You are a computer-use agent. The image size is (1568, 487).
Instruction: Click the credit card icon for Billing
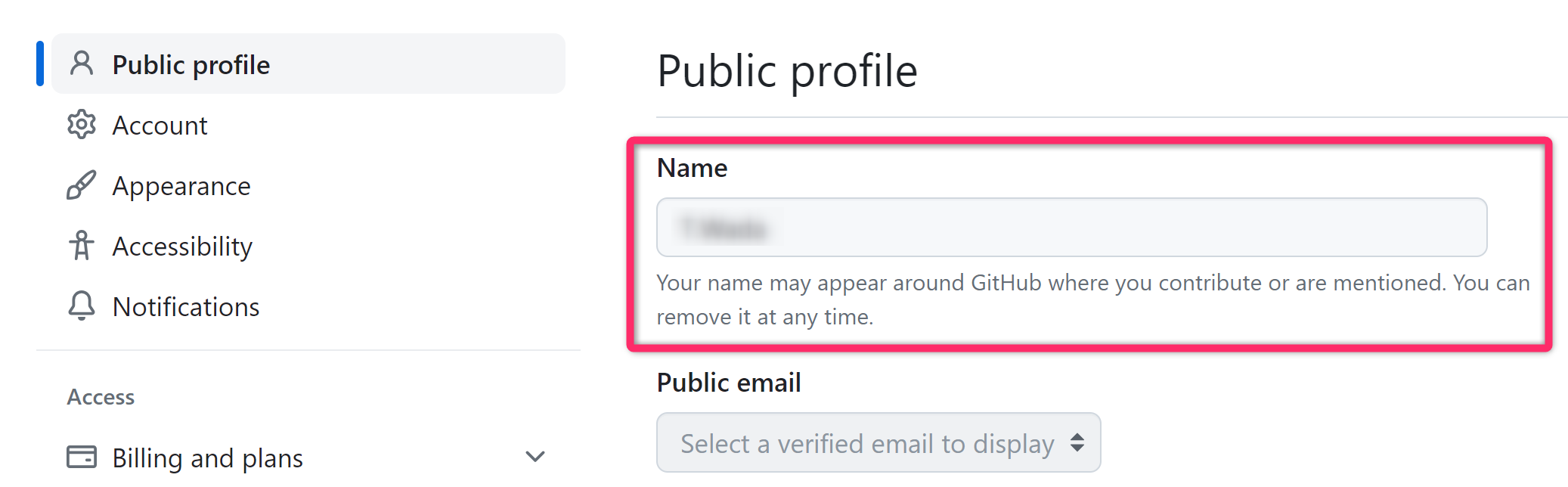[x=82, y=458]
